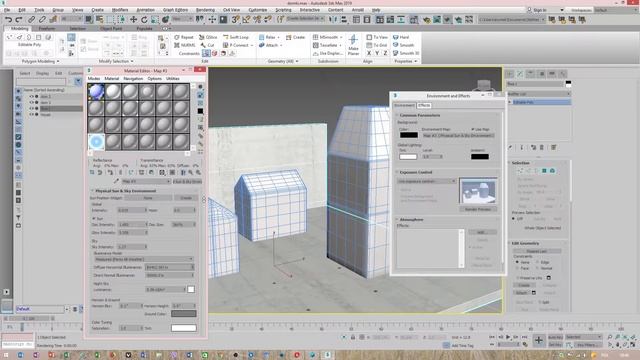640x360 pixels.
Task: Click the timeline Play Animation button
Action: click(x=508, y=337)
